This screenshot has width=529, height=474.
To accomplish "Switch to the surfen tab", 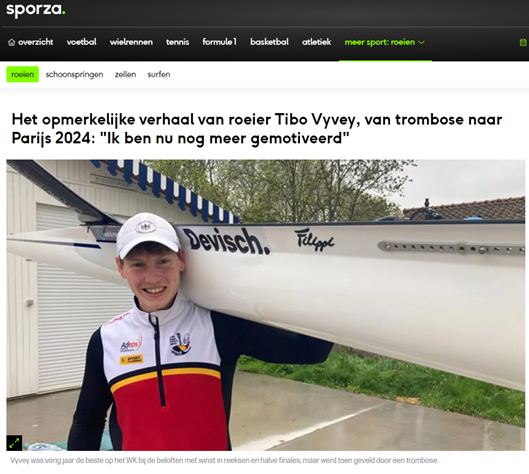I will [159, 74].
